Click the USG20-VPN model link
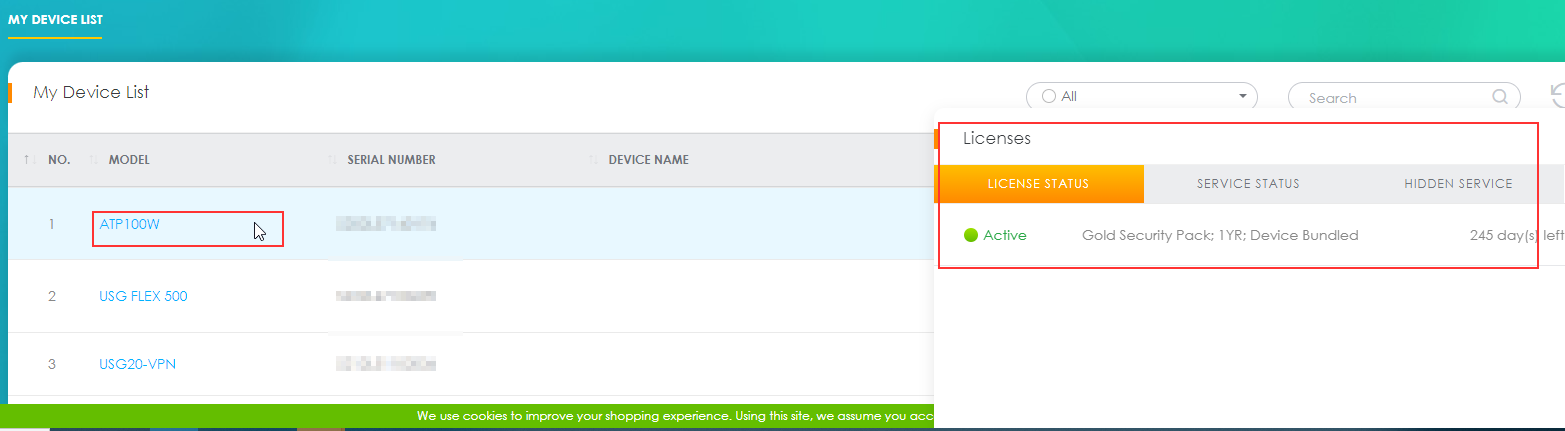 click(137, 364)
